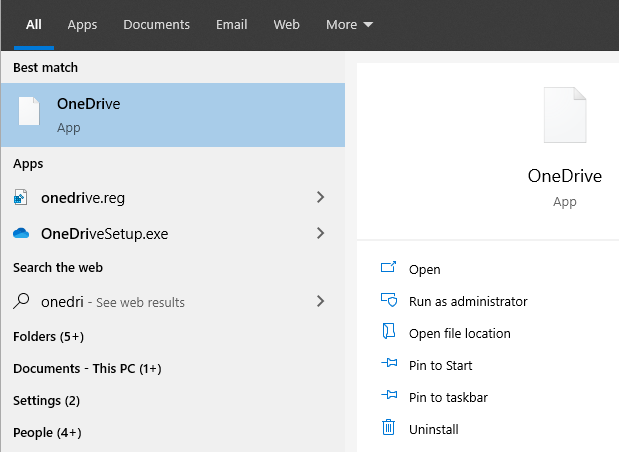The width and height of the screenshot is (619, 452).
Task: Choose Pin to taskbar
Action: tap(448, 398)
